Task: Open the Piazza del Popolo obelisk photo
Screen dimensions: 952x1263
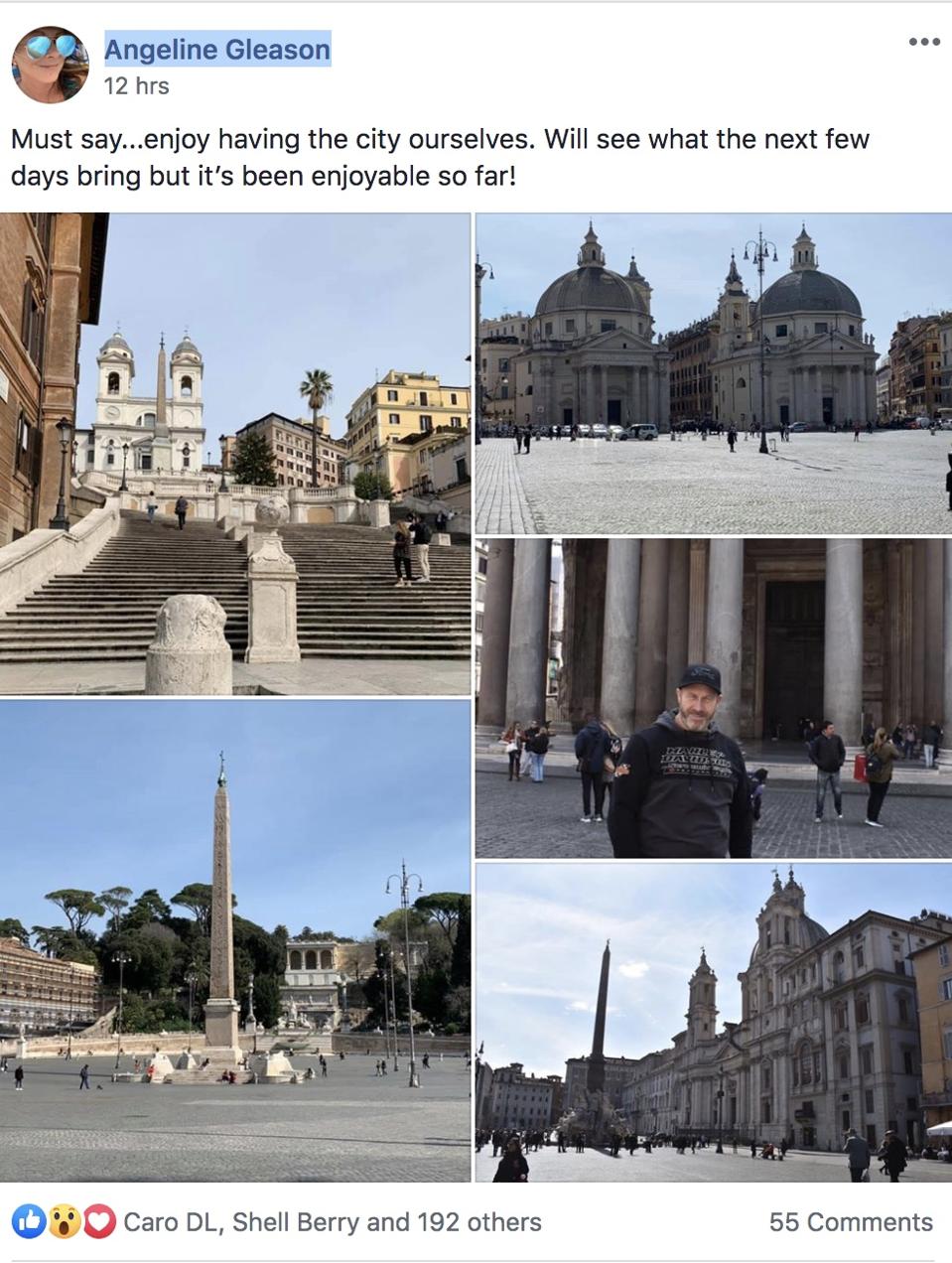Action: coord(235,940)
